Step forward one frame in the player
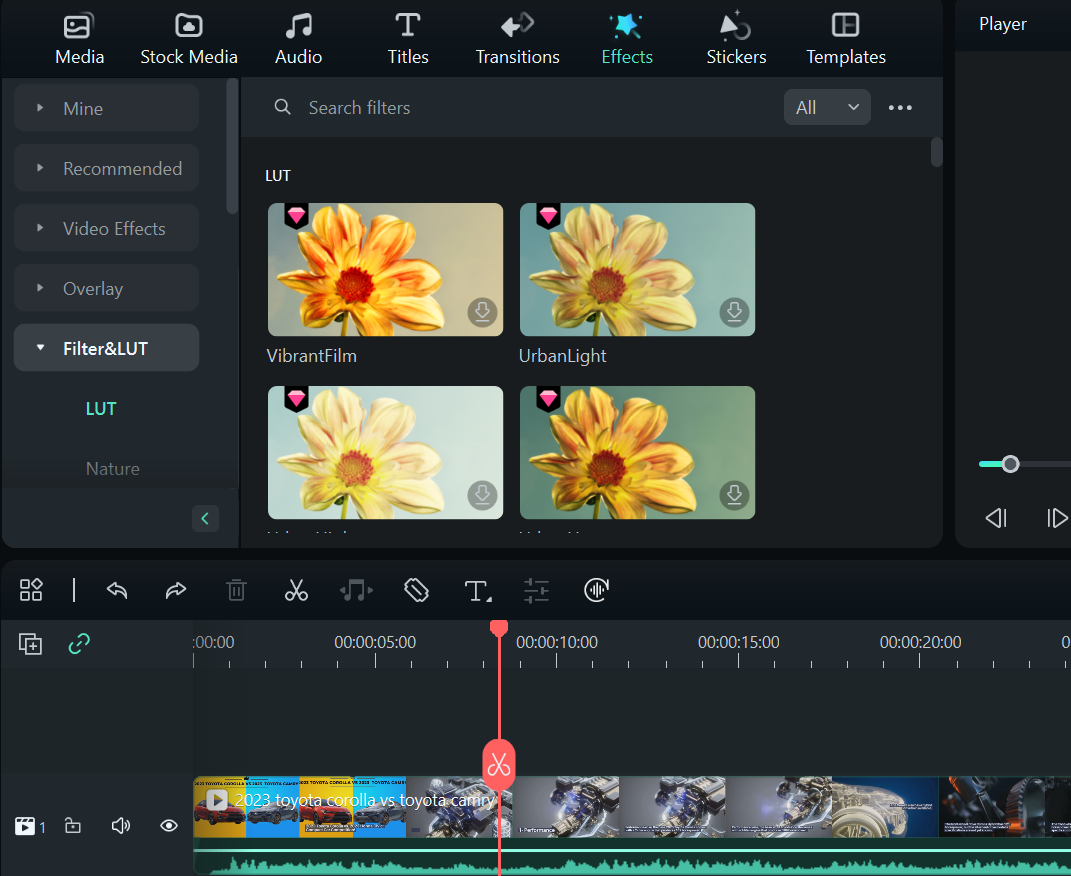The height and width of the screenshot is (876, 1071). (1057, 518)
